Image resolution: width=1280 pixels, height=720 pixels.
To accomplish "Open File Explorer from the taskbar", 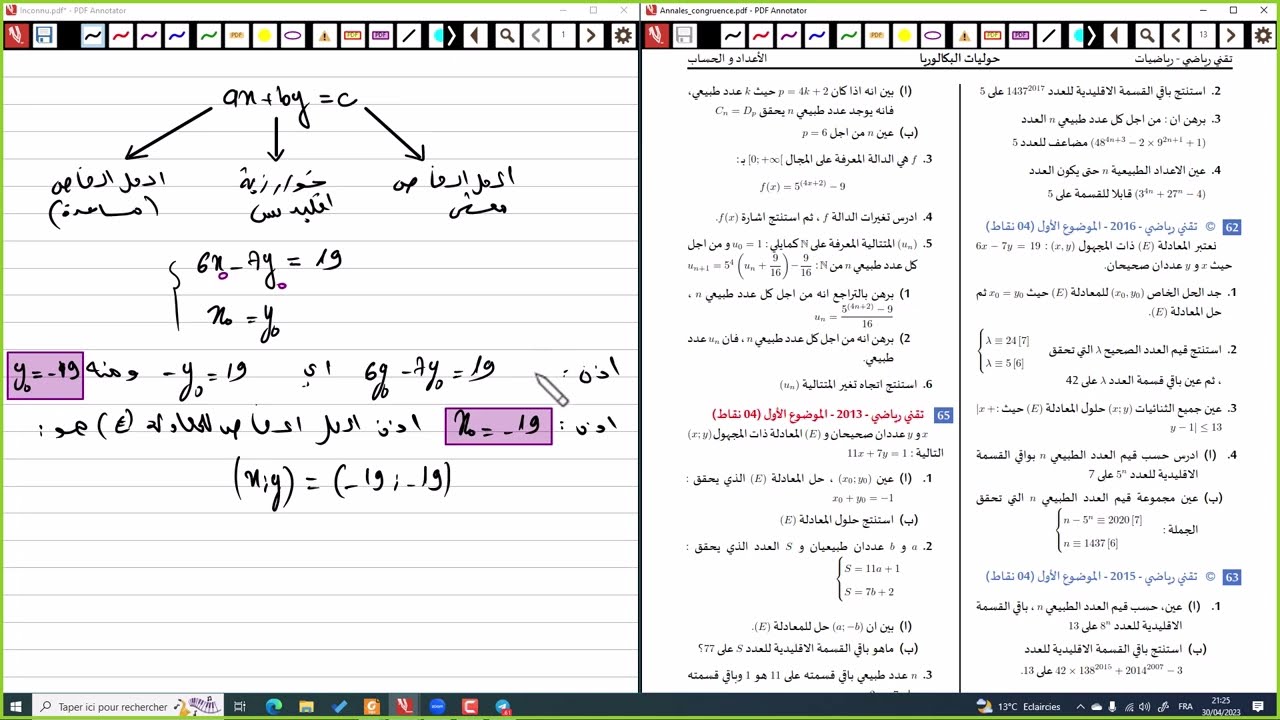I will (x=306, y=707).
